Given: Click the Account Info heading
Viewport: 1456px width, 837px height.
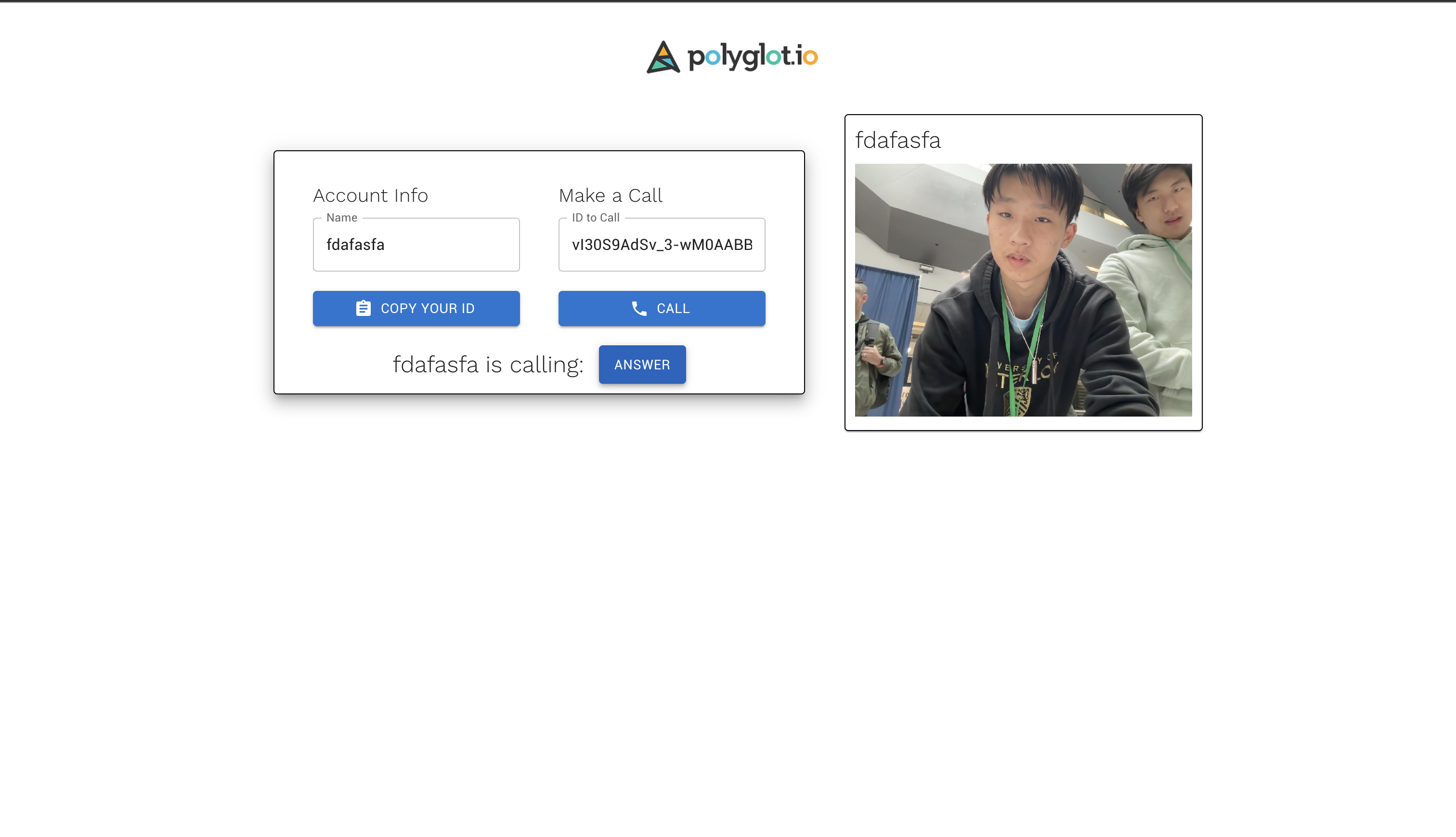Looking at the screenshot, I should (371, 196).
